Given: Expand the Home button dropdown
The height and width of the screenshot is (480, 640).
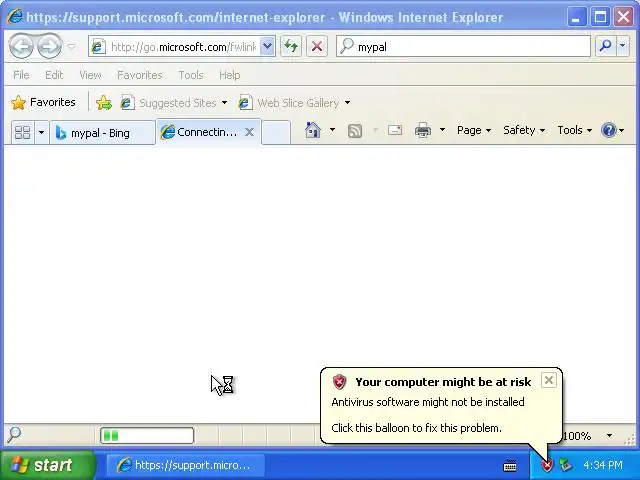Looking at the screenshot, I should pyautogui.click(x=332, y=130).
